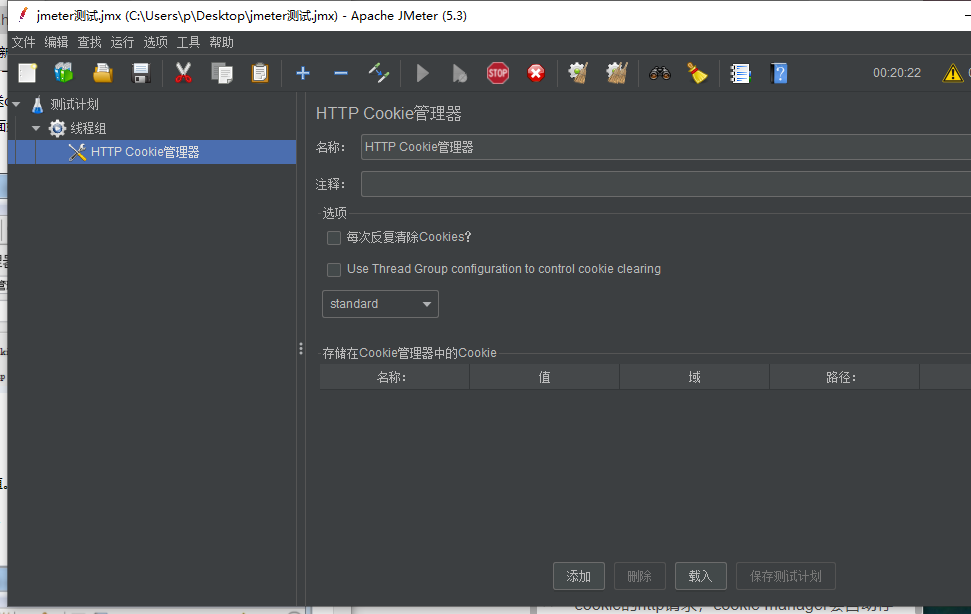Screen dimensions: 971x614
Task: Start the test with green play icon
Action: [423, 73]
